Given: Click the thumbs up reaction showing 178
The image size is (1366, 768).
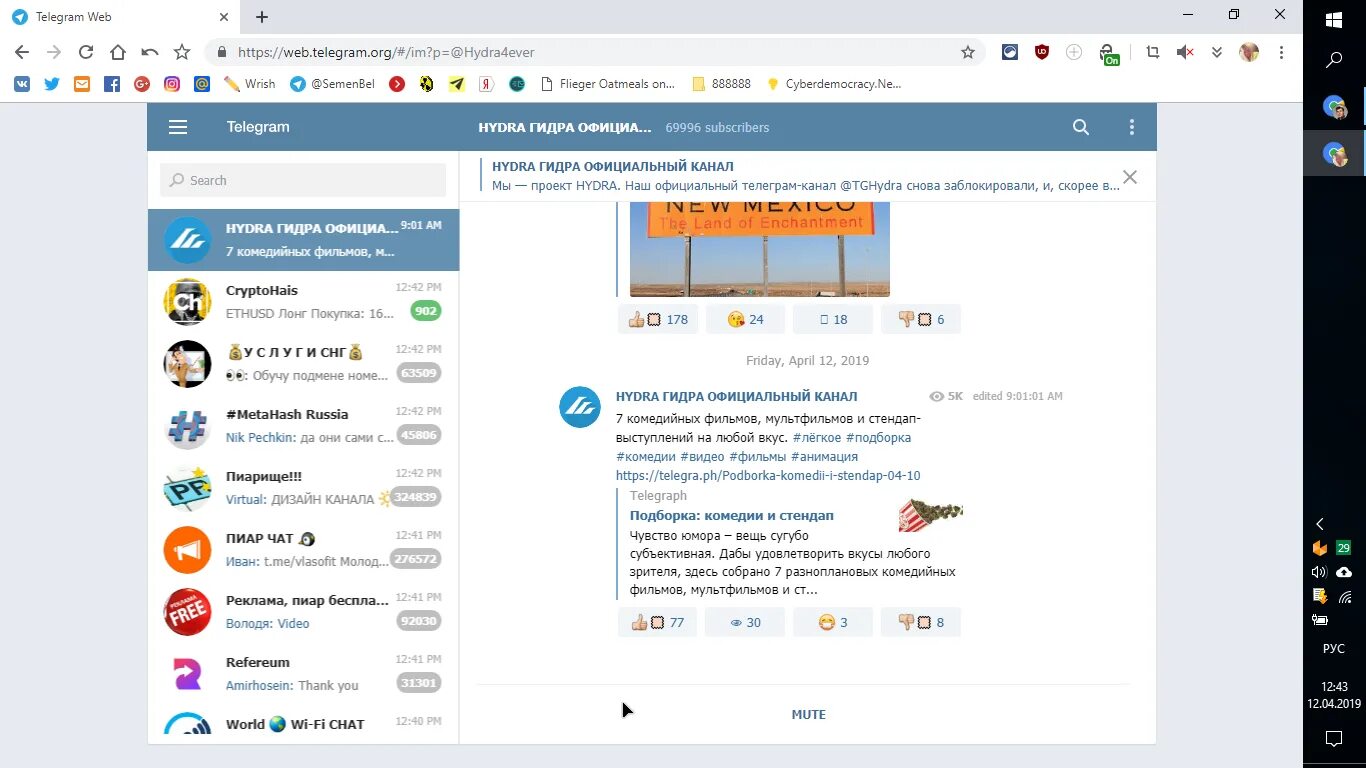Looking at the screenshot, I should [658, 319].
